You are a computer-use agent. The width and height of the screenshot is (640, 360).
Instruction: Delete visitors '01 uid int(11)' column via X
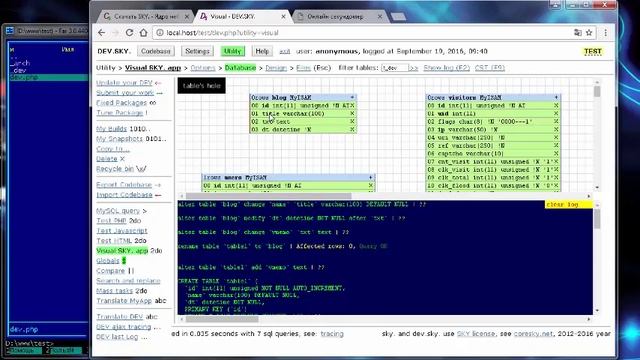(556, 113)
